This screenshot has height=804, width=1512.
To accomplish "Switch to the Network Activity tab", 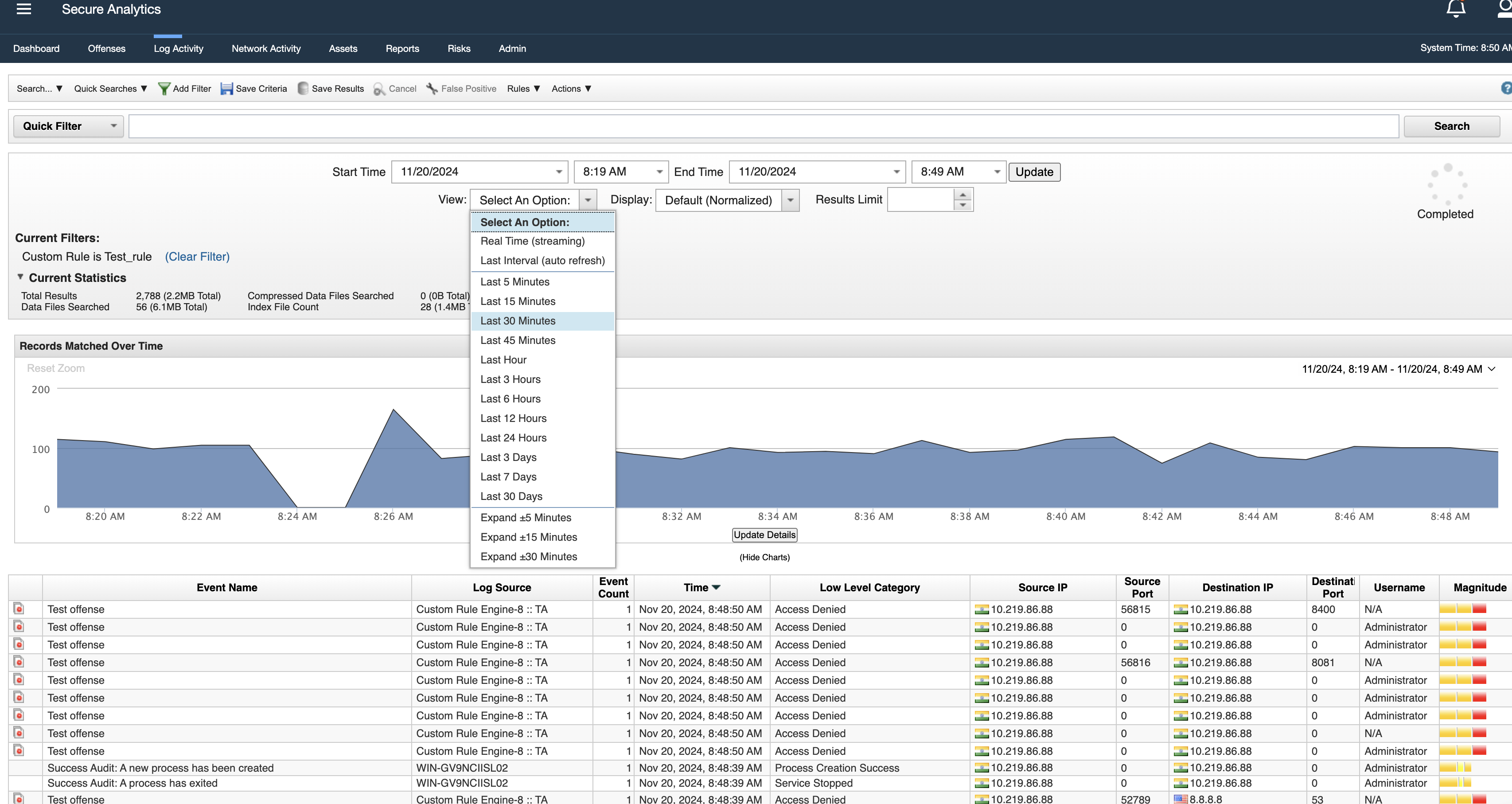I will coord(266,49).
